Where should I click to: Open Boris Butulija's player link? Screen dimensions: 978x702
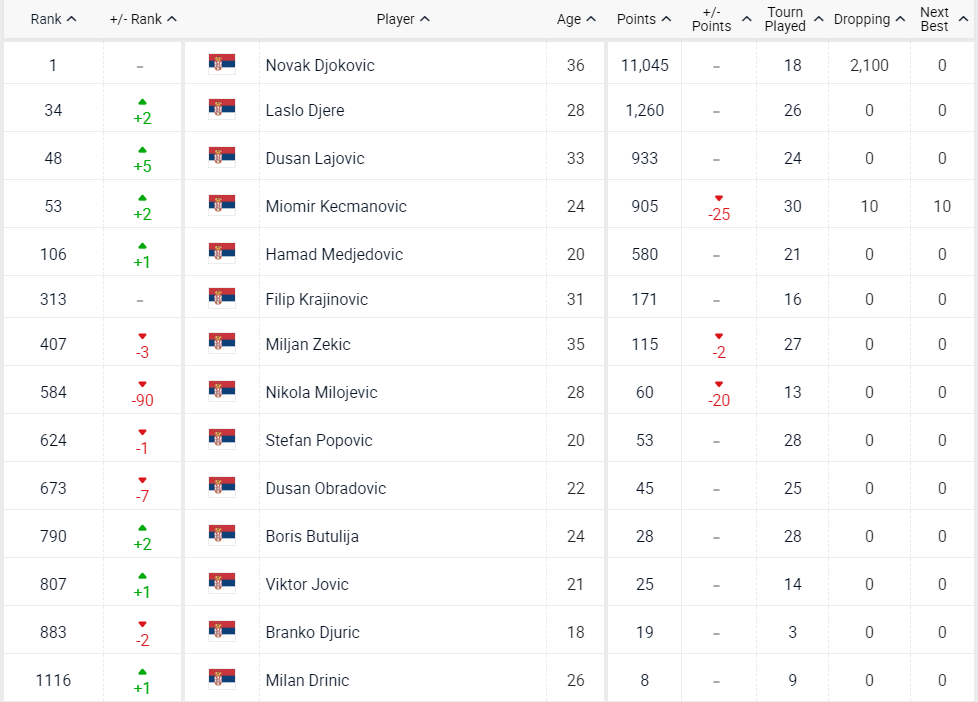coord(312,536)
